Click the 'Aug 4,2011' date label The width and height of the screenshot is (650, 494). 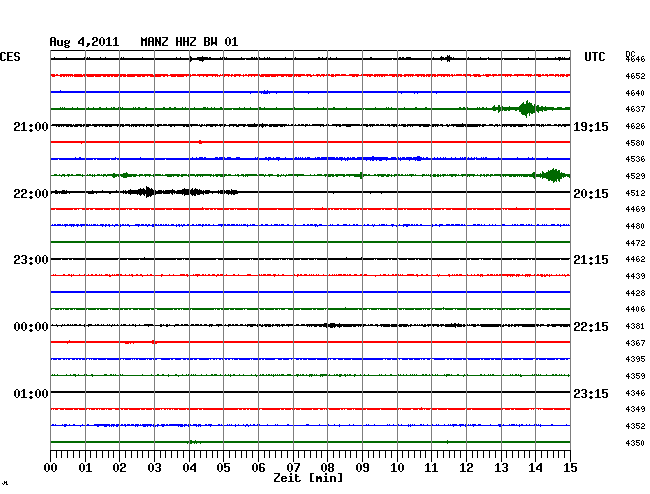pyautogui.click(x=84, y=42)
